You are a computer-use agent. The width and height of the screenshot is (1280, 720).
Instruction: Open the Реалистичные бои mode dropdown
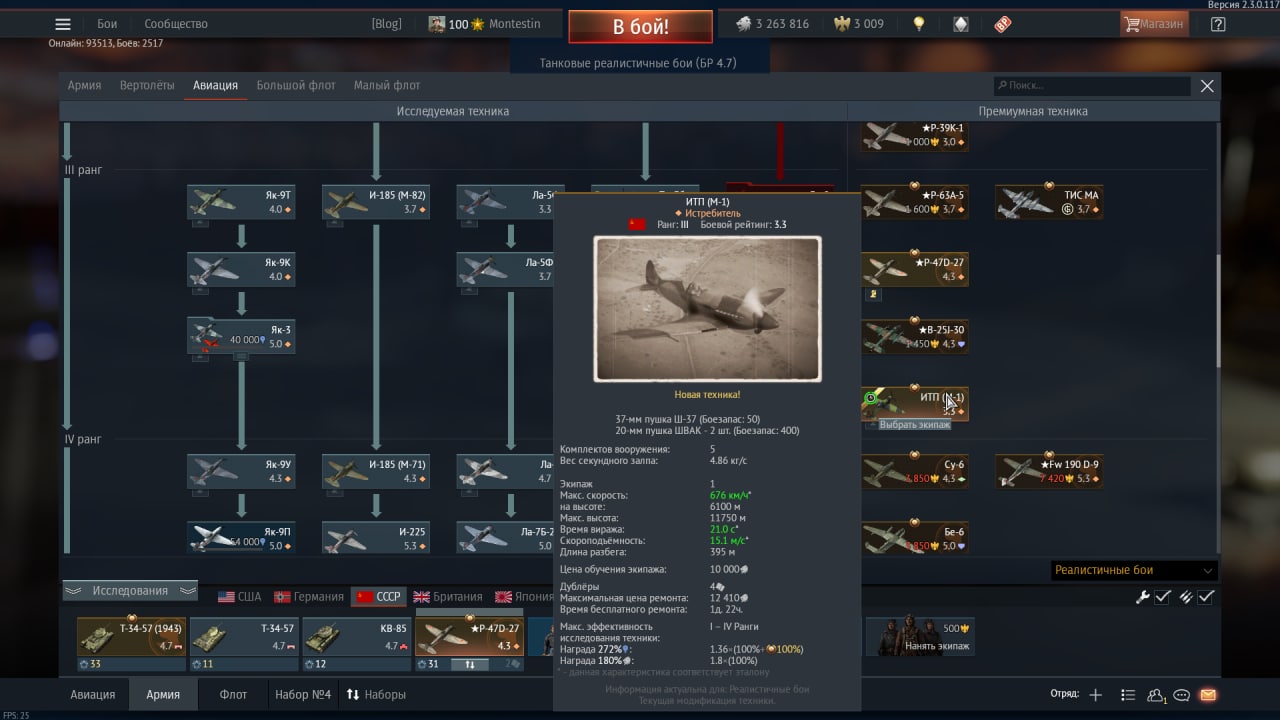pyautogui.click(x=1134, y=570)
